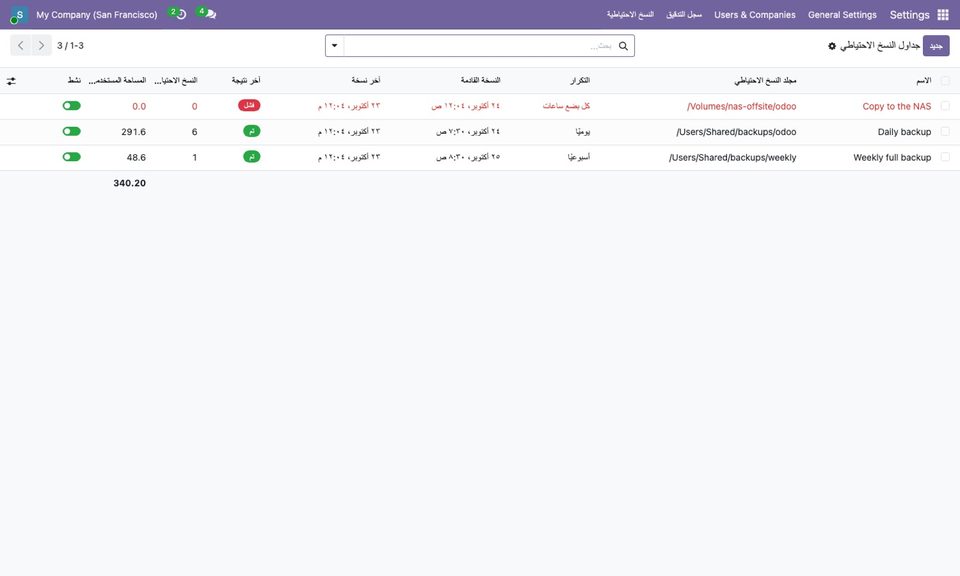Toggle active switch for Daily backup

click(x=72, y=131)
